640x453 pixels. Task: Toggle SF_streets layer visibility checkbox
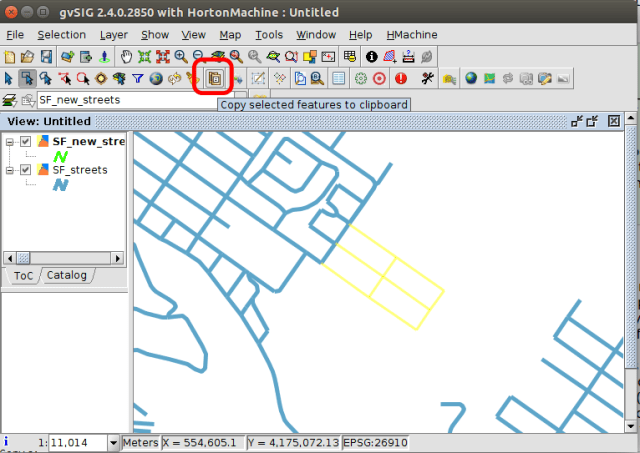[x=26, y=170]
